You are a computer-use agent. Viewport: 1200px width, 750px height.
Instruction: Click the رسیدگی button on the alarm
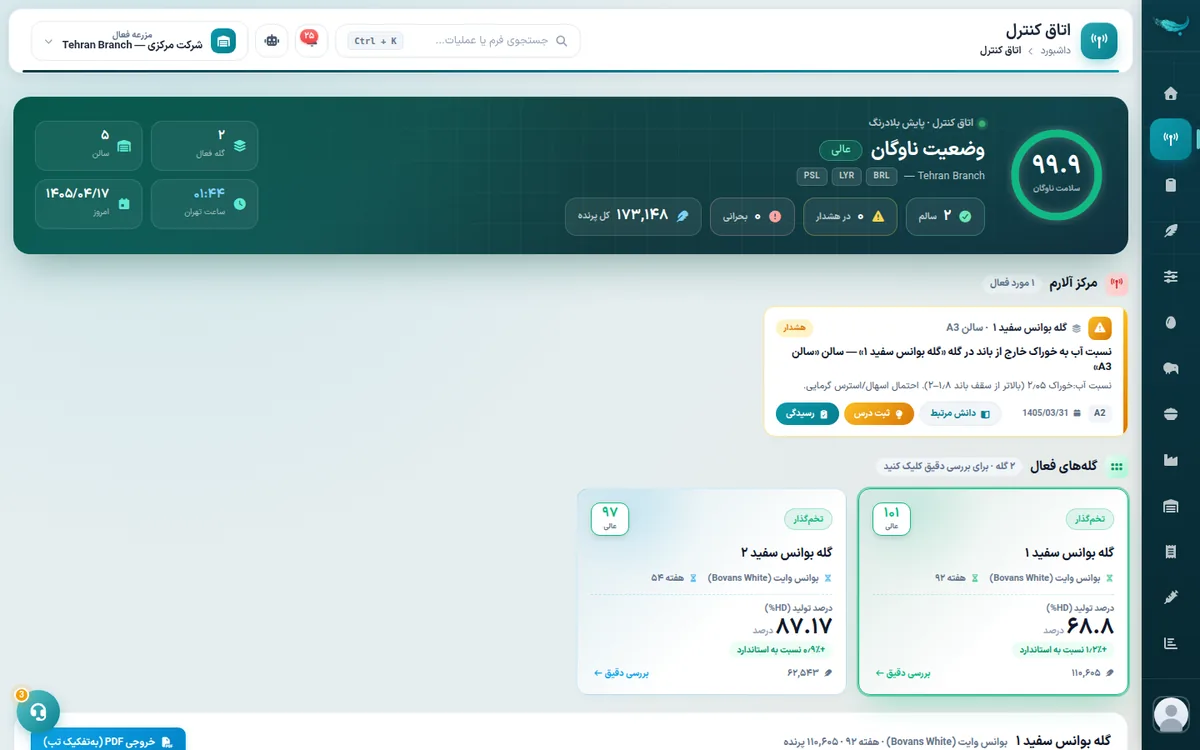tap(806, 413)
